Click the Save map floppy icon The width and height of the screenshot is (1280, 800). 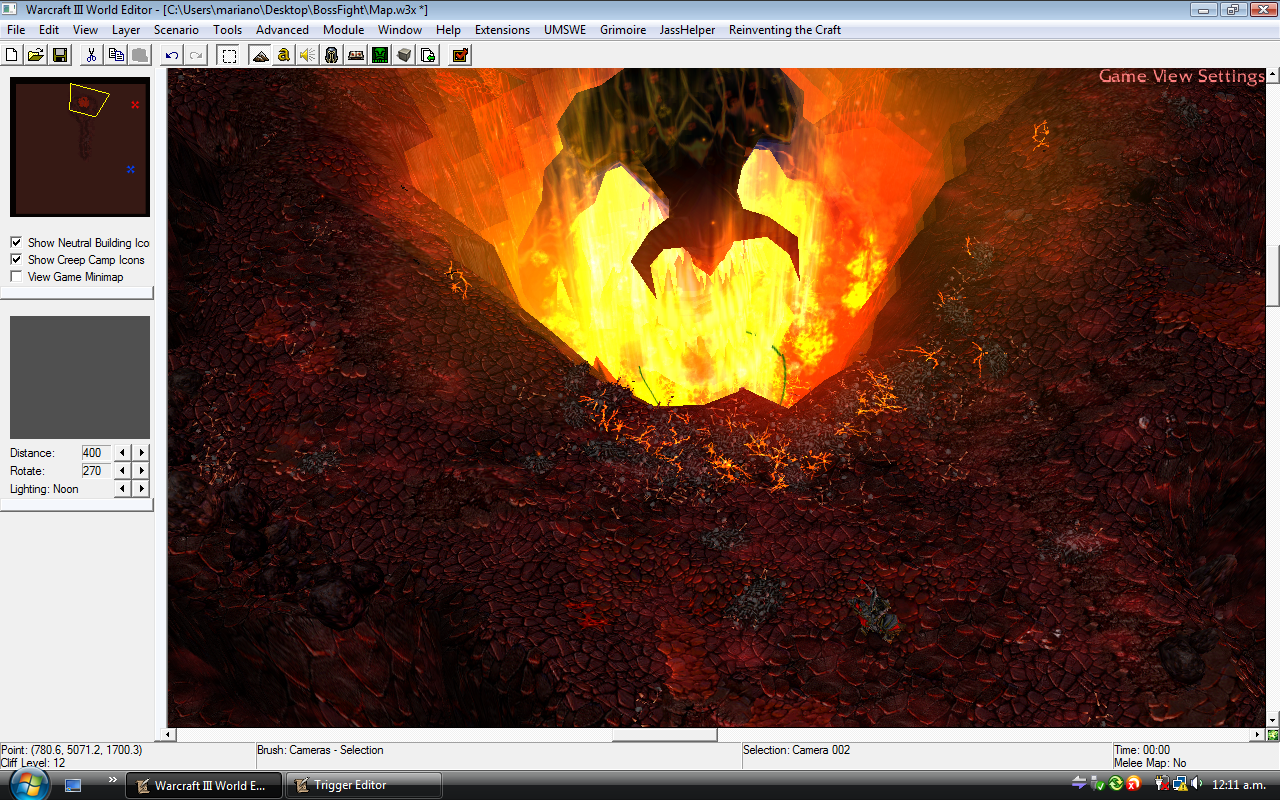60,55
